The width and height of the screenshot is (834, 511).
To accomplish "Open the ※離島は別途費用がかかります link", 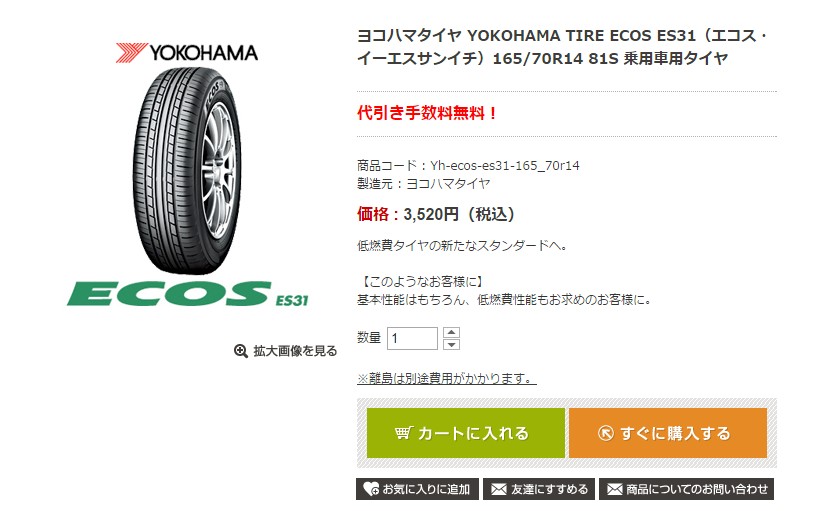I will 446,379.
